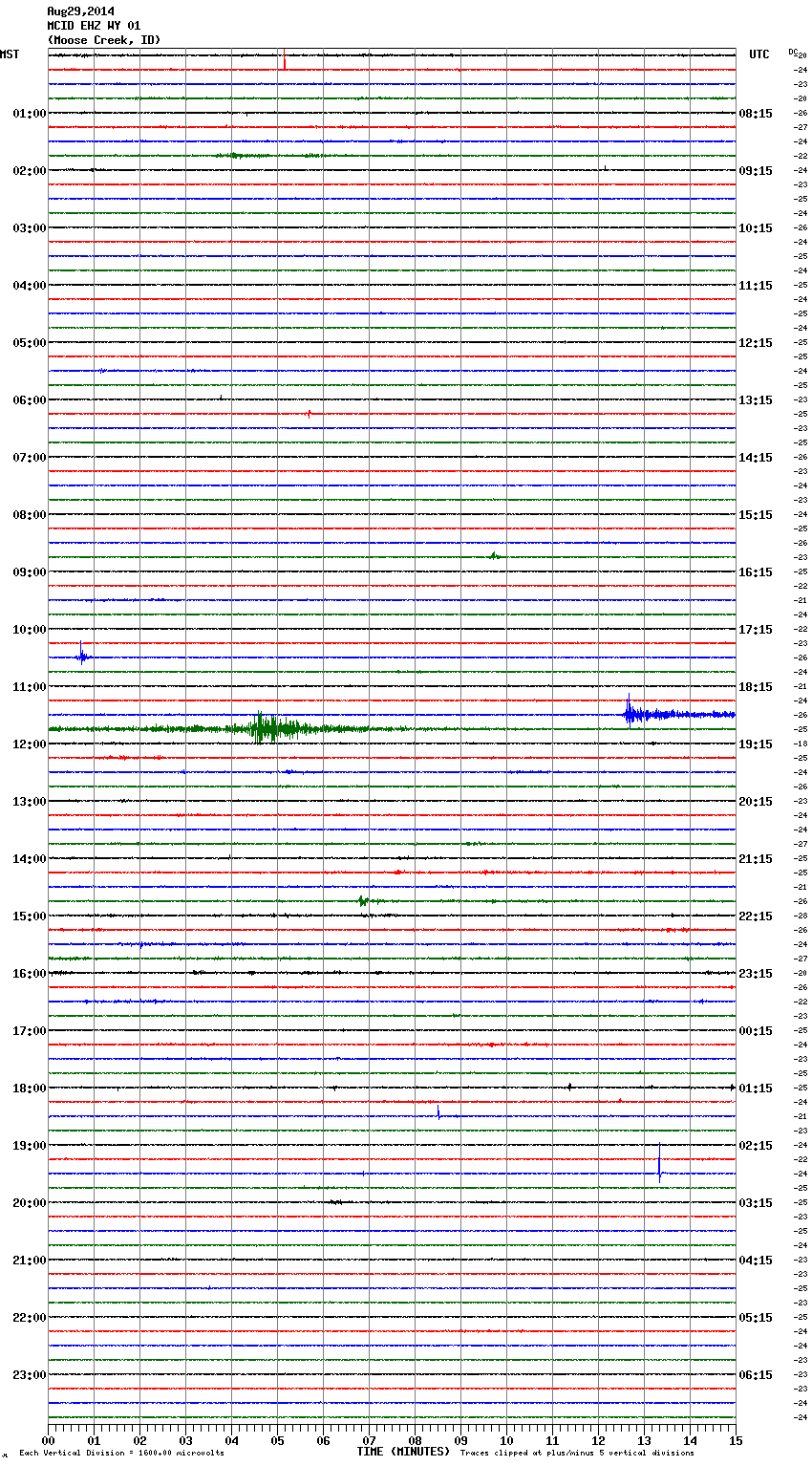Click minute 05 tick label on the time axis
This screenshot has width=812, height=1466.
click(x=277, y=1440)
